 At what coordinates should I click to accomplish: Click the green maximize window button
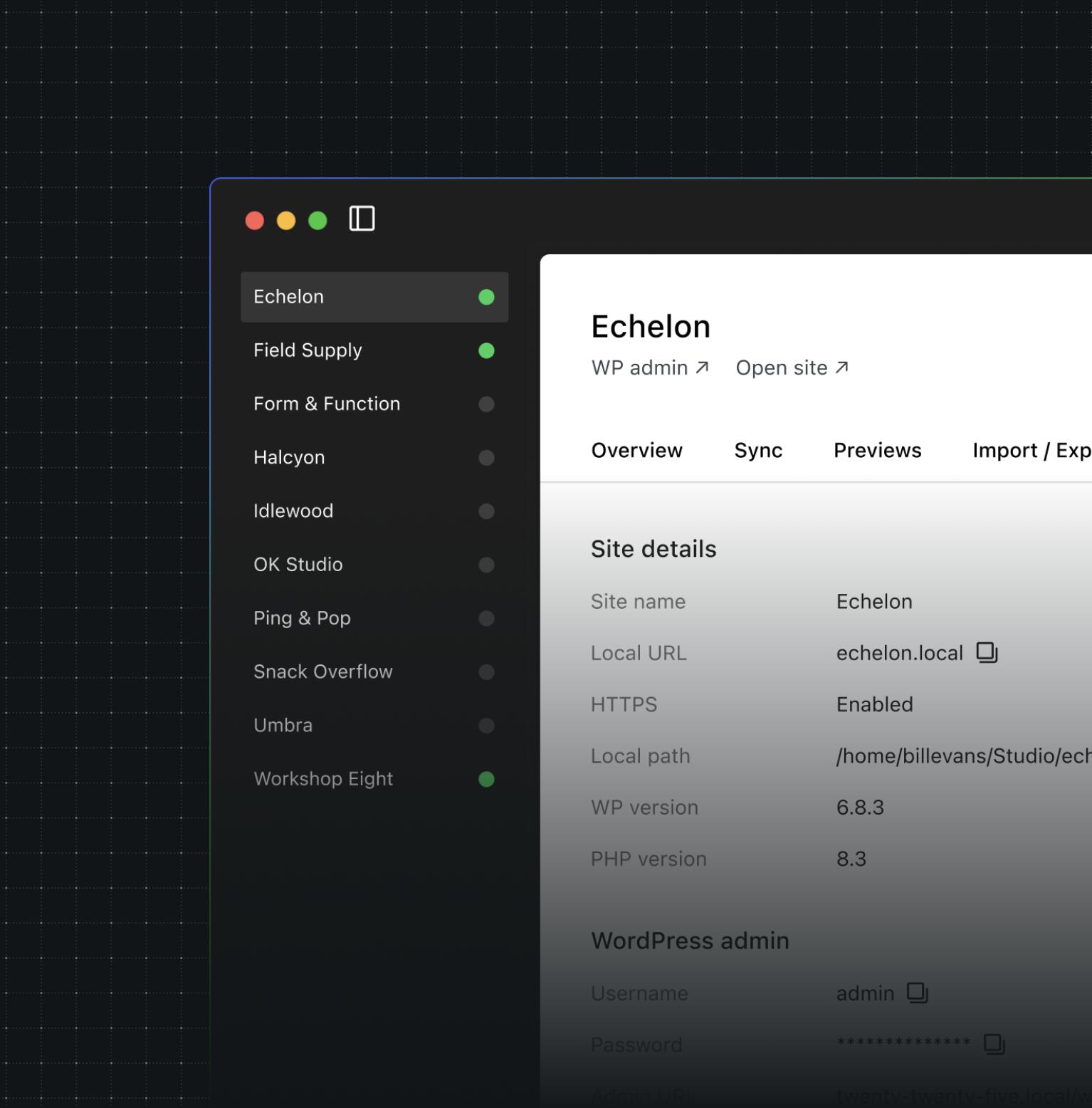(x=317, y=221)
